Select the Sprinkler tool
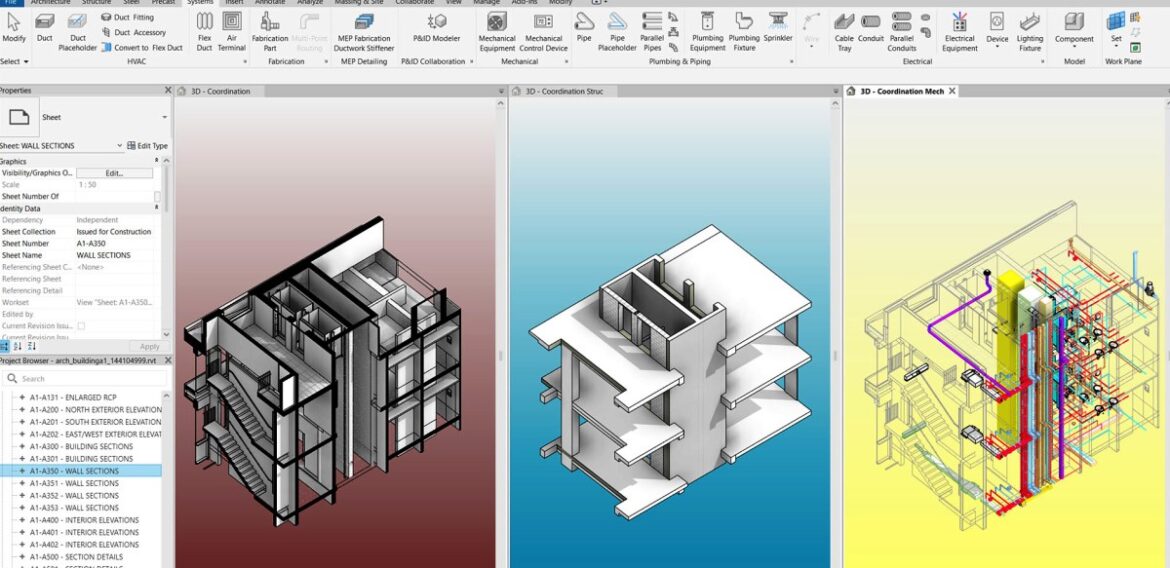1170x568 pixels. [x=778, y=27]
